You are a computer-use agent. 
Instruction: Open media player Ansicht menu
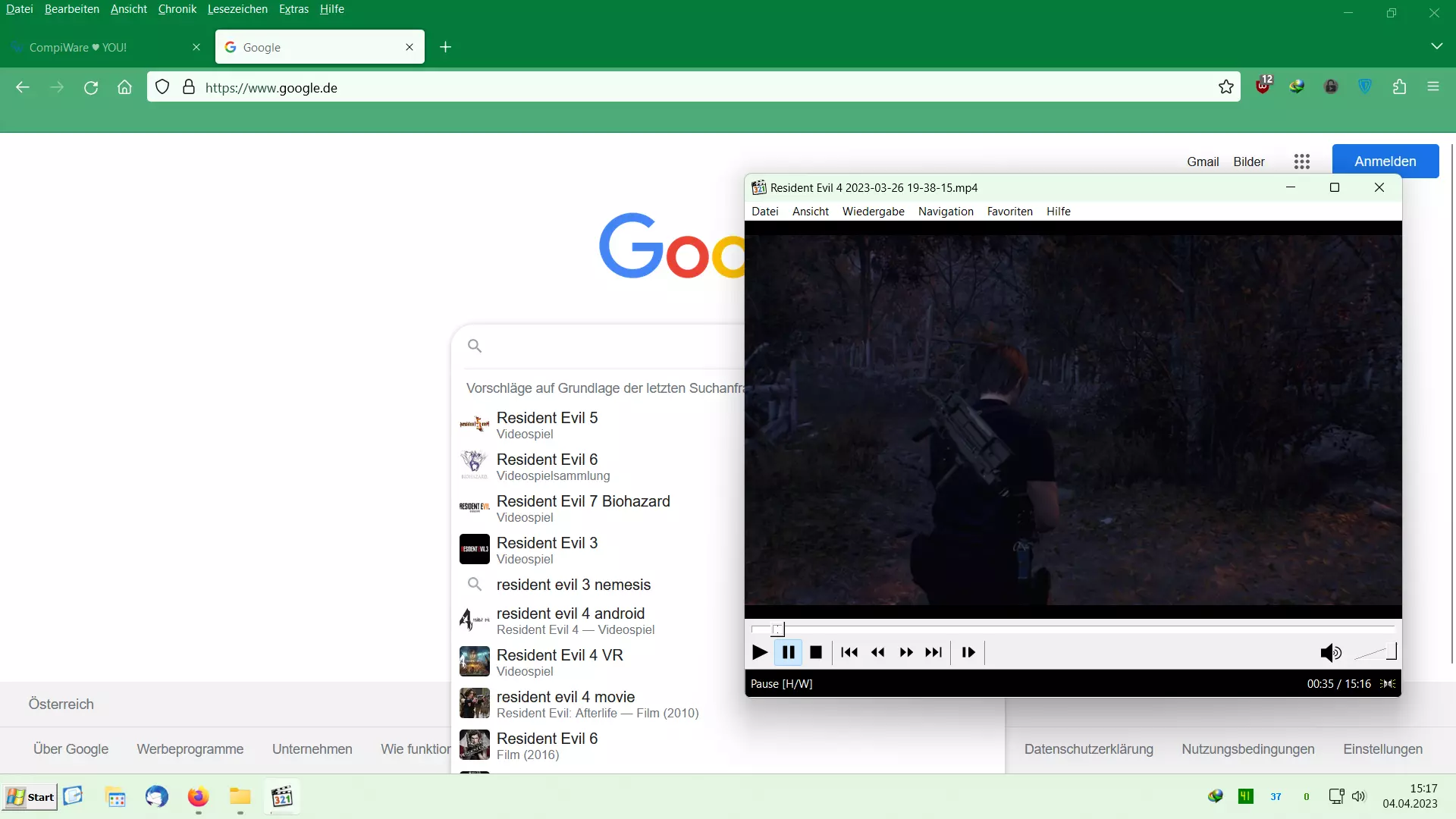click(810, 212)
